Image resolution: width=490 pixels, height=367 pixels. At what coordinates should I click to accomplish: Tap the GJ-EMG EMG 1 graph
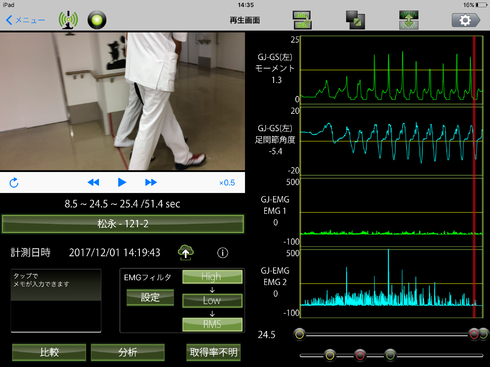[392, 213]
